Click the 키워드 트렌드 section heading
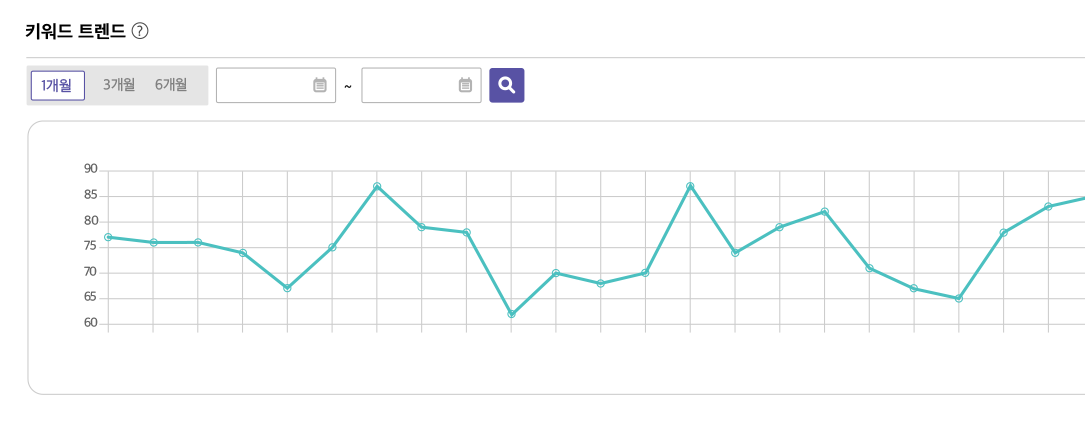1085x425 pixels. click(75, 31)
